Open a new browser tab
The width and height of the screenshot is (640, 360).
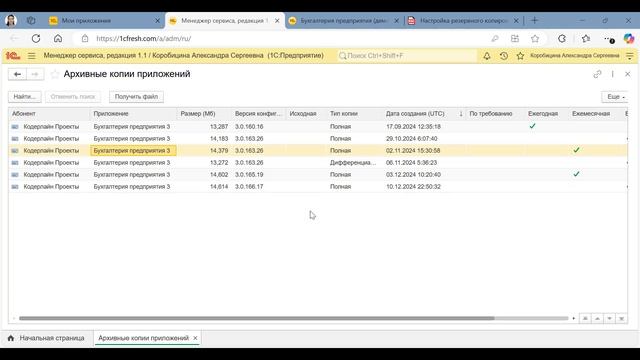535,20
